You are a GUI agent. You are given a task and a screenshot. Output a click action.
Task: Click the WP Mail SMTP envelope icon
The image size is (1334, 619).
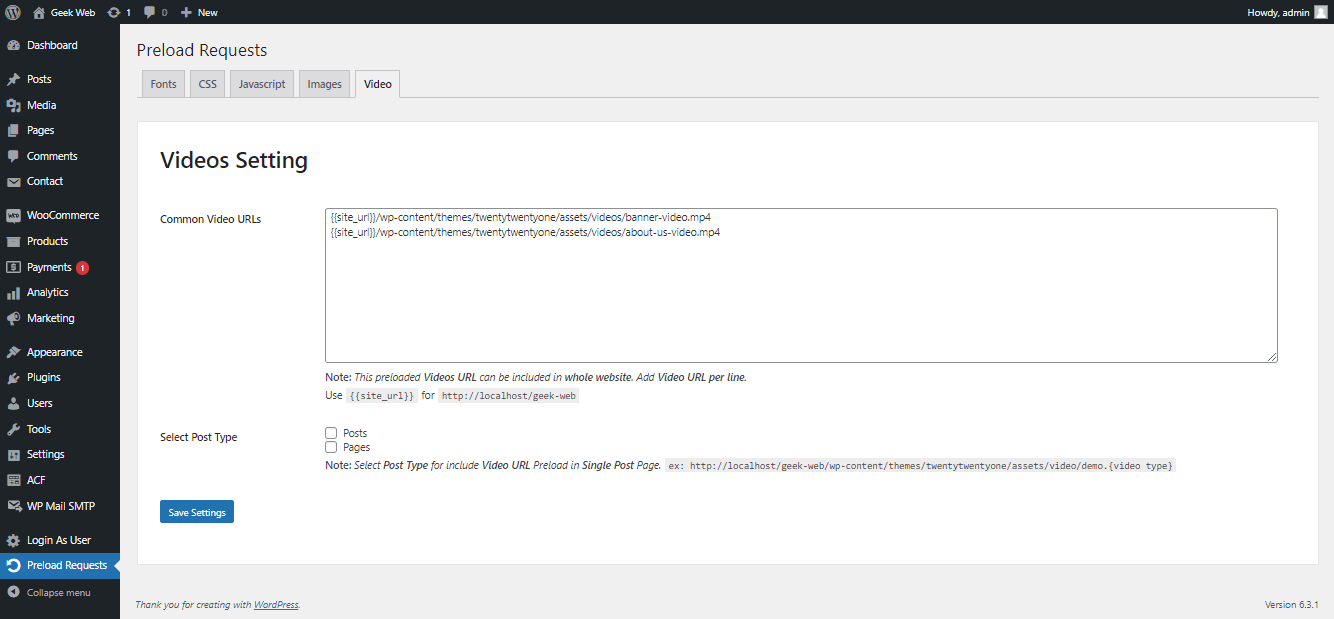point(13,506)
